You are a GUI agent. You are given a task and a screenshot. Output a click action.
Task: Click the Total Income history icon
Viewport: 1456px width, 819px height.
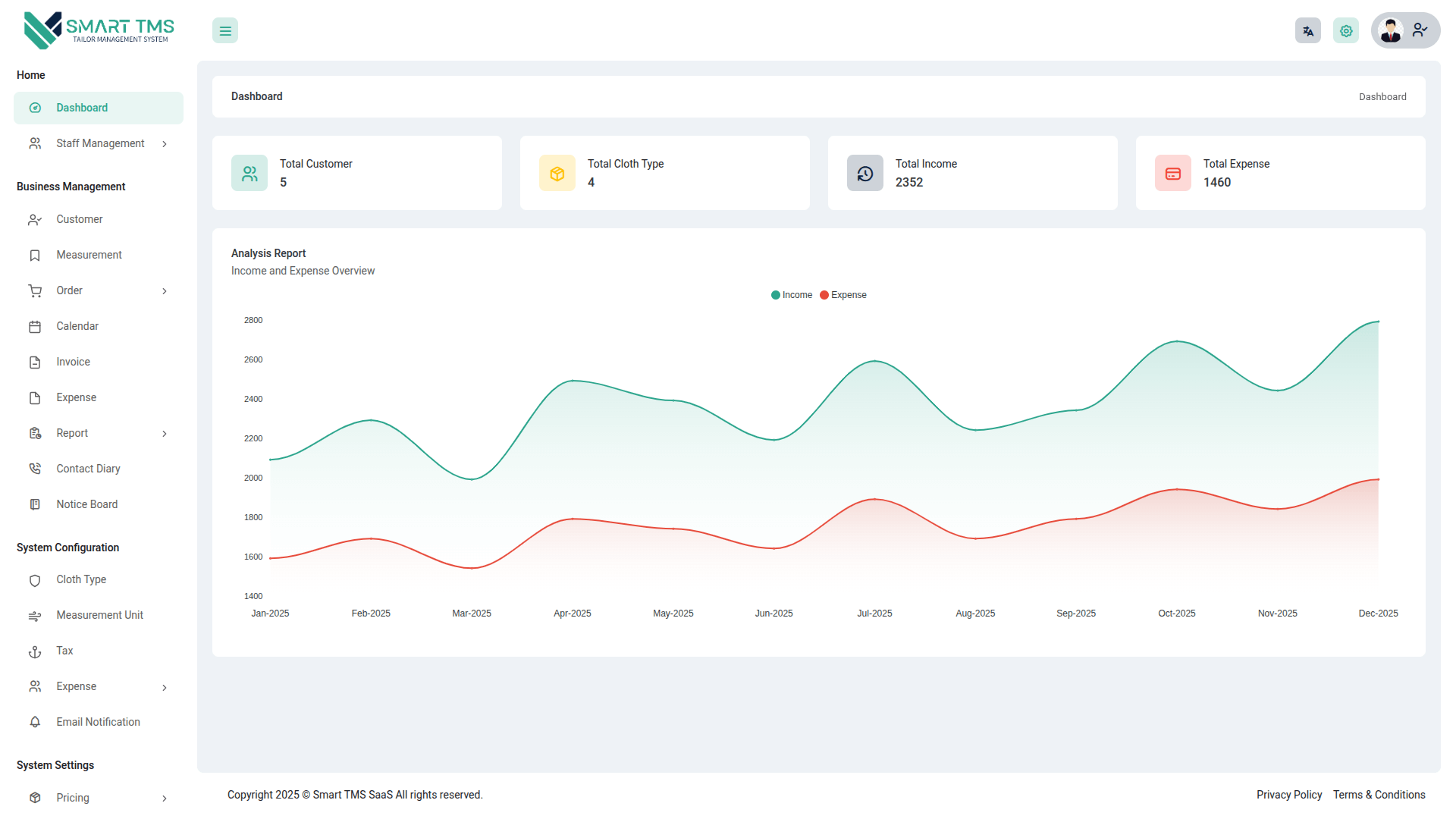pos(864,174)
